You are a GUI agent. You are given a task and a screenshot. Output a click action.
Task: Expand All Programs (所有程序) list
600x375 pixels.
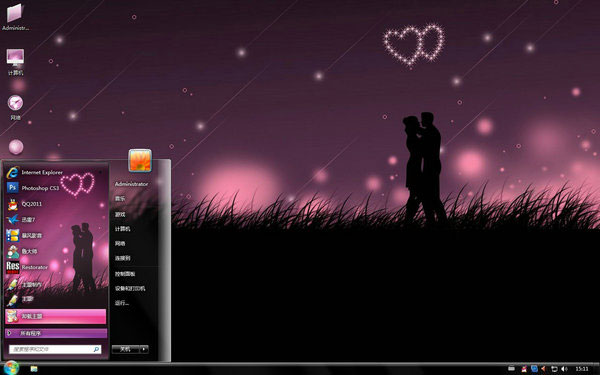(x=56, y=333)
